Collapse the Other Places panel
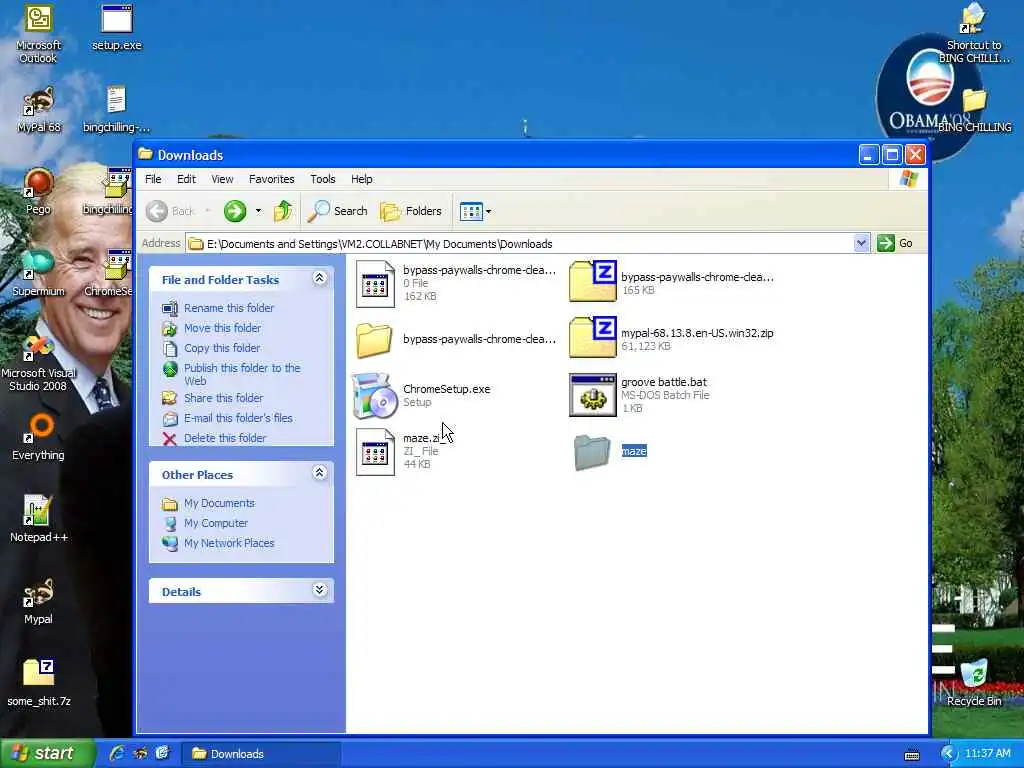Screen dimensions: 1024x768 coord(319,473)
